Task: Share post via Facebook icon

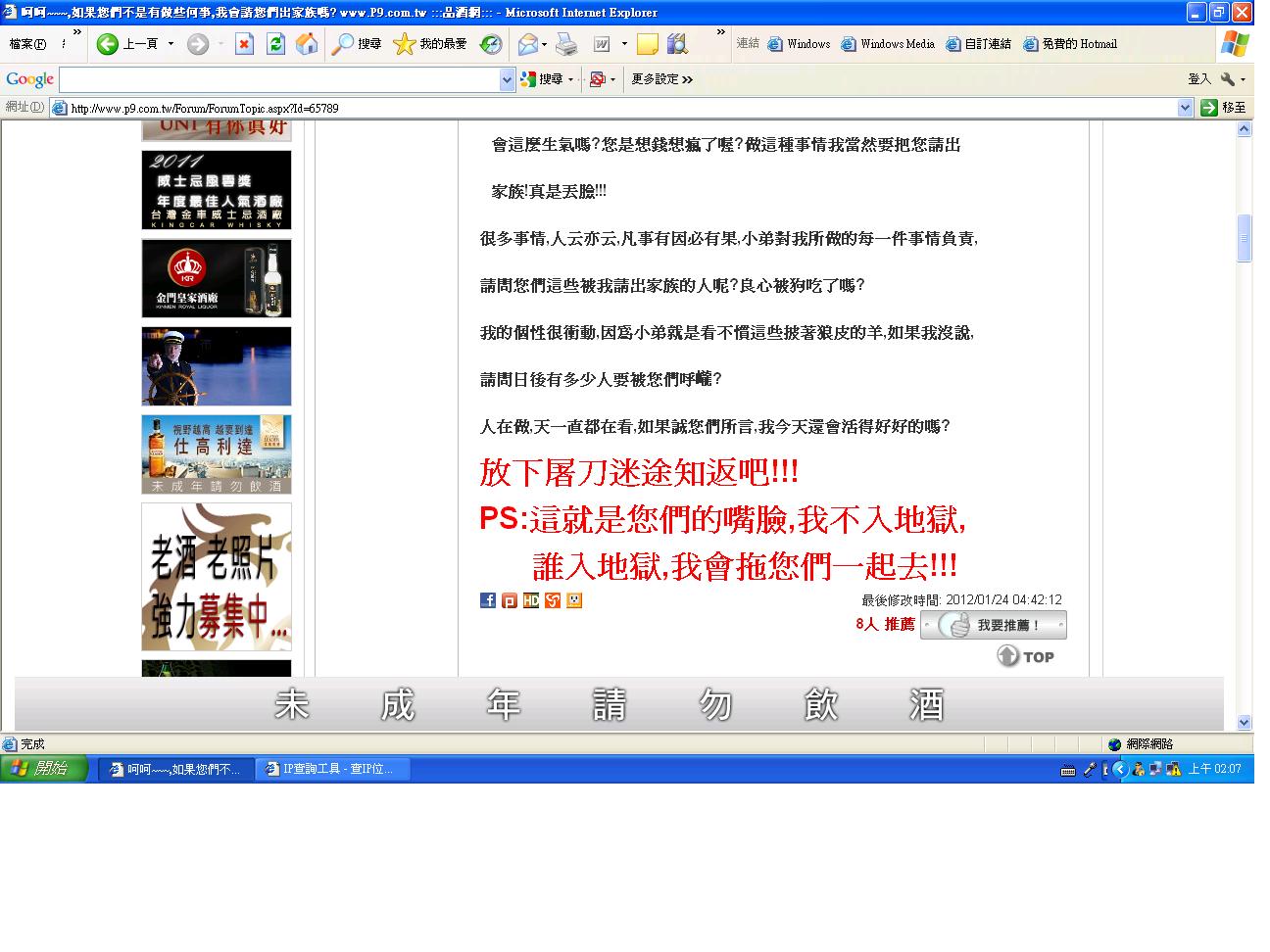Action: (x=487, y=600)
